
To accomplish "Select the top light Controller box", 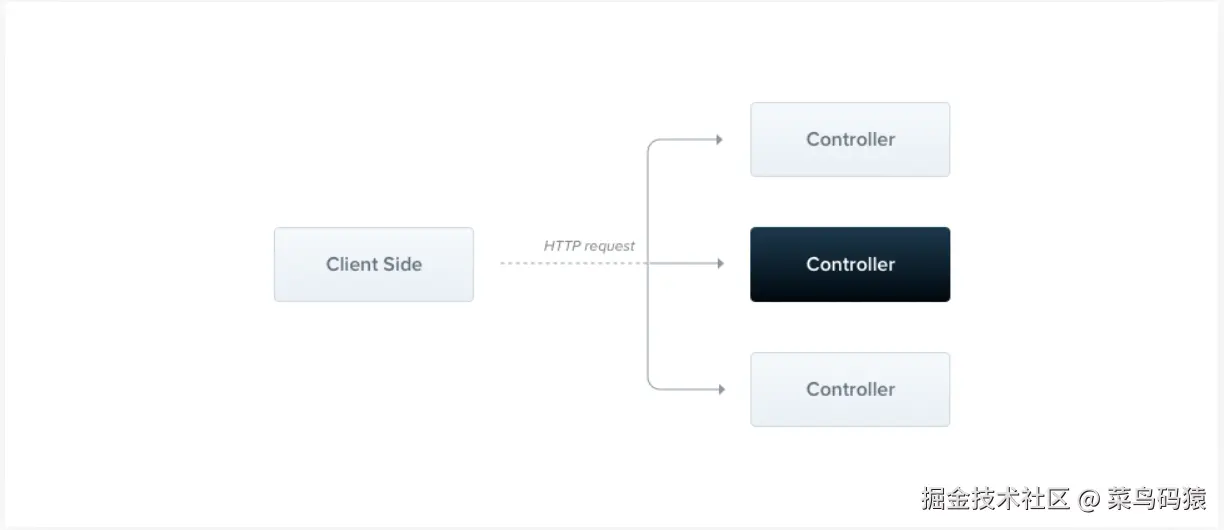I will (850, 140).
